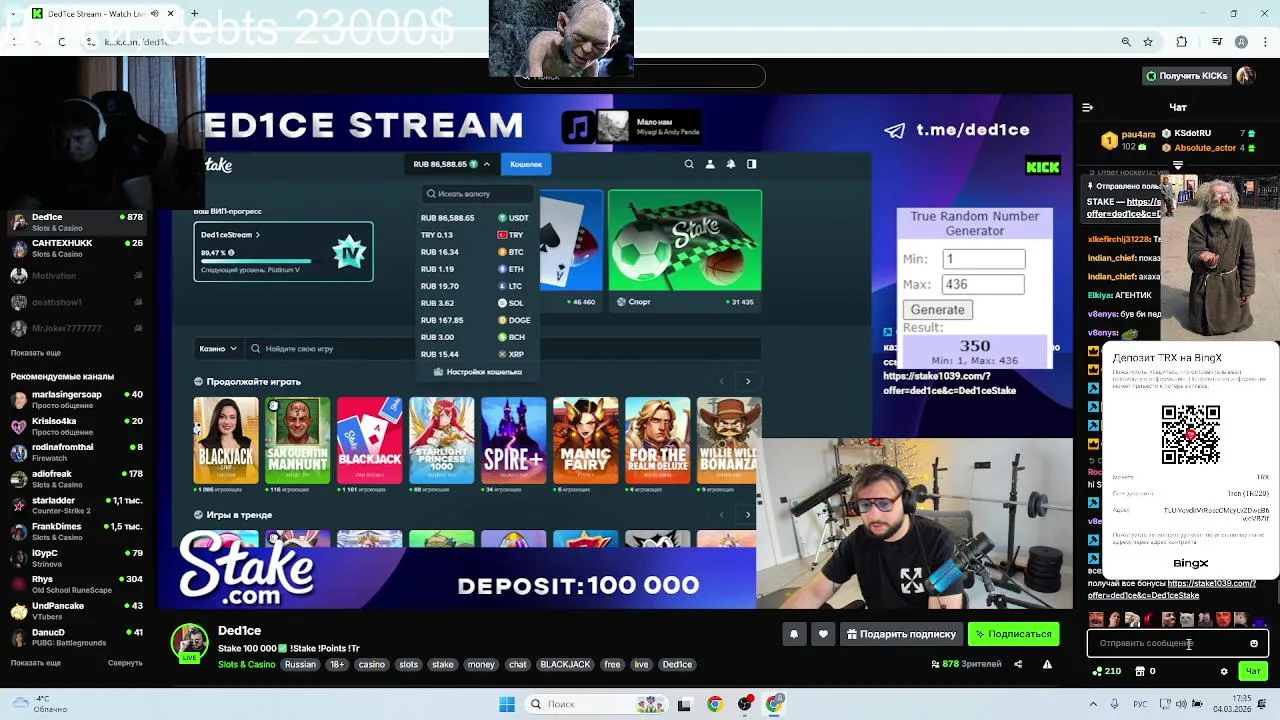This screenshot has width=1280, height=720.
Task: Click the first Показать еще link
Action: coord(36,353)
